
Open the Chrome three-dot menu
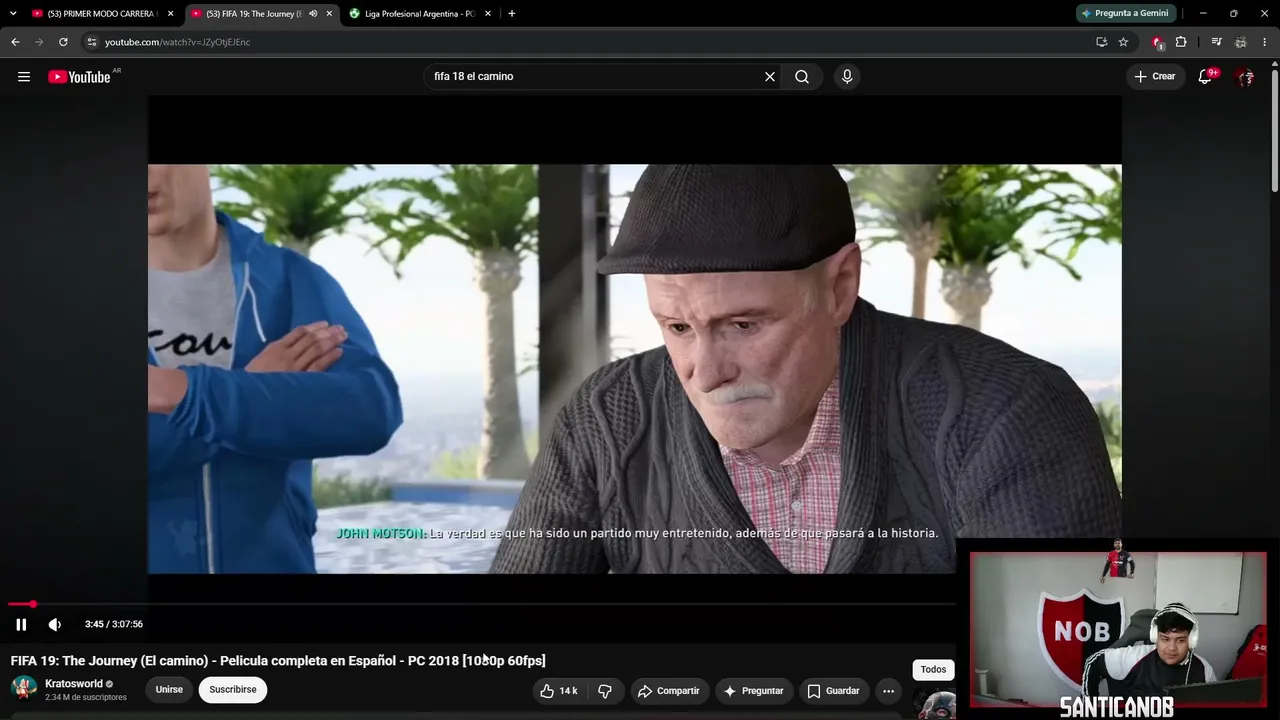point(1265,42)
